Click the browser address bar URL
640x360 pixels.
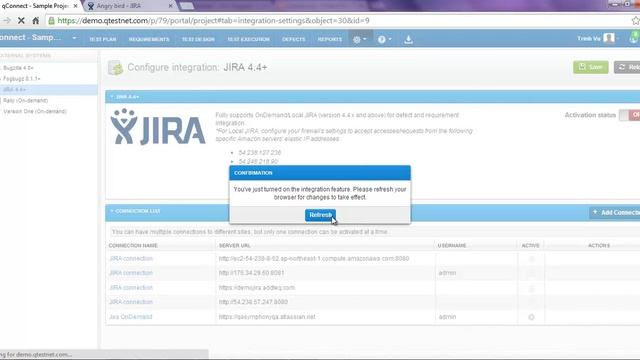(x=213, y=20)
